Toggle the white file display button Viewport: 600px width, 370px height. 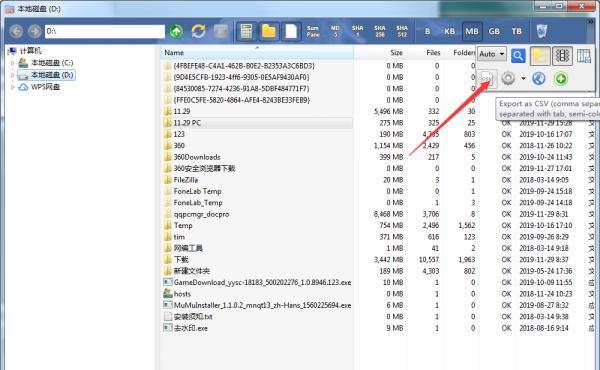(291, 31)
